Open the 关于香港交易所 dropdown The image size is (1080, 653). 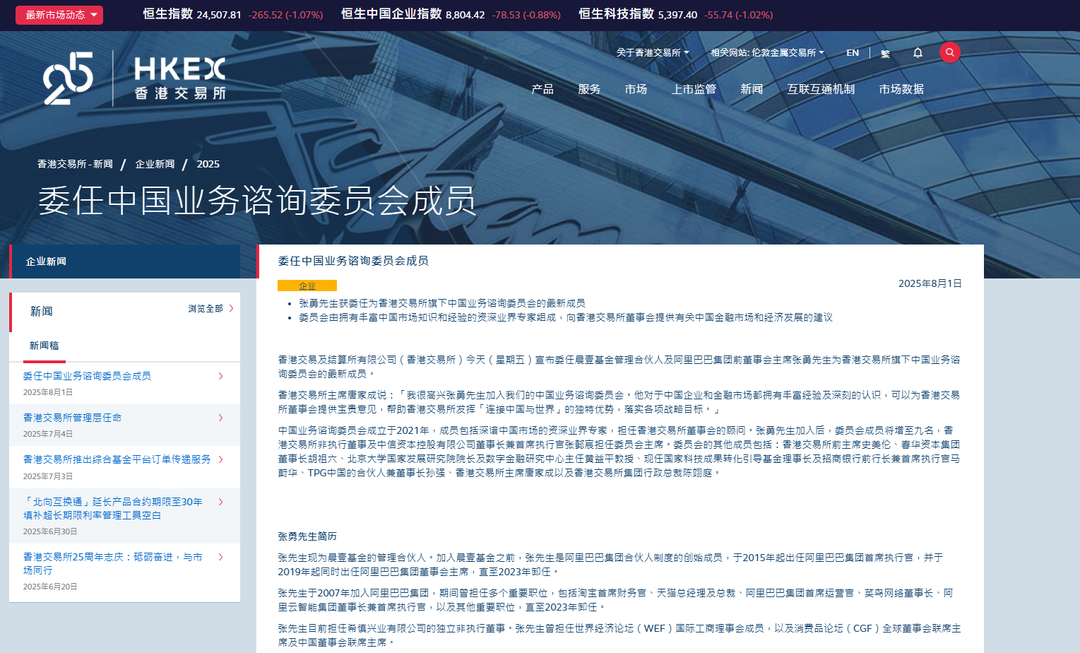point(652,52)
